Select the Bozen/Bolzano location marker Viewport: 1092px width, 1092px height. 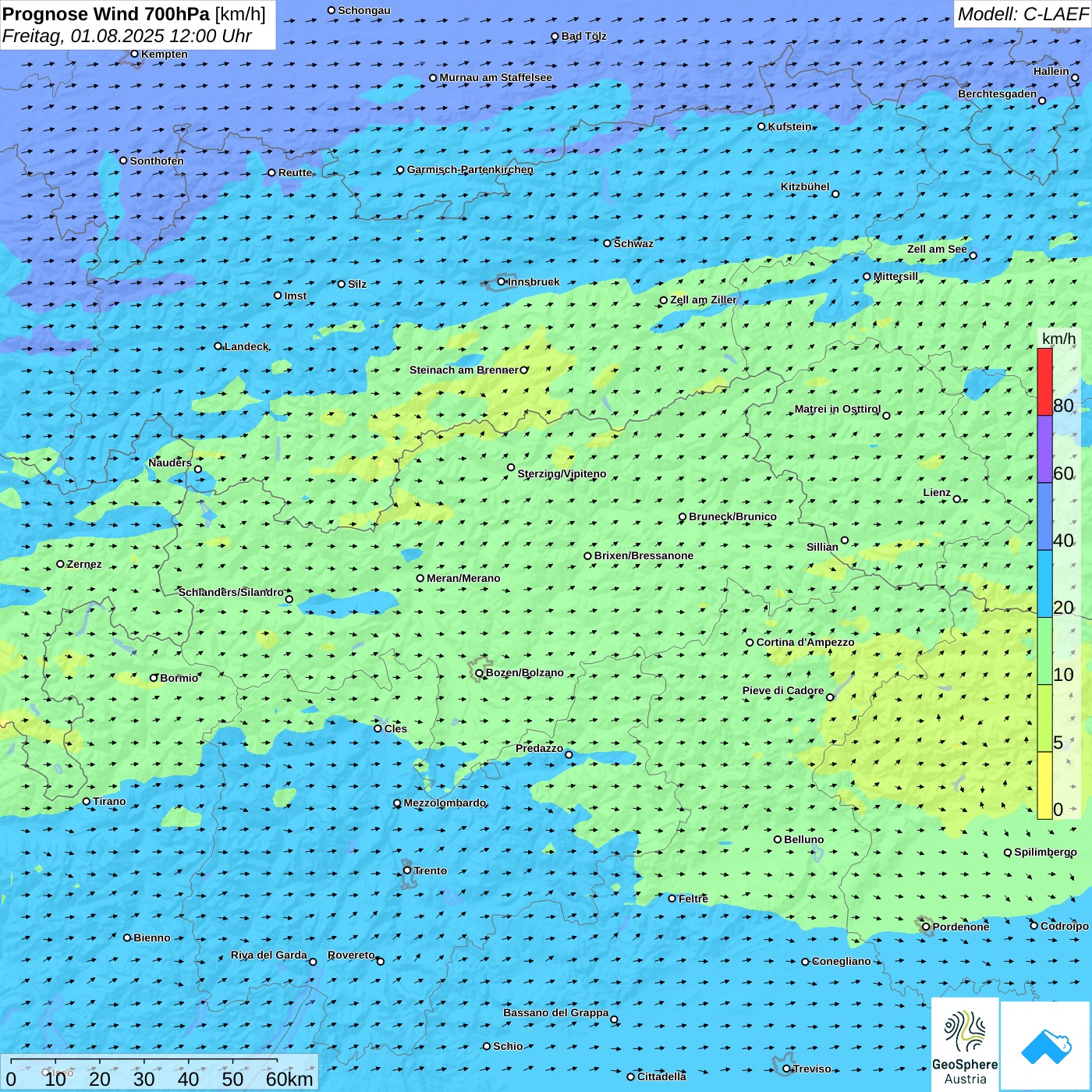coord(479,673)
